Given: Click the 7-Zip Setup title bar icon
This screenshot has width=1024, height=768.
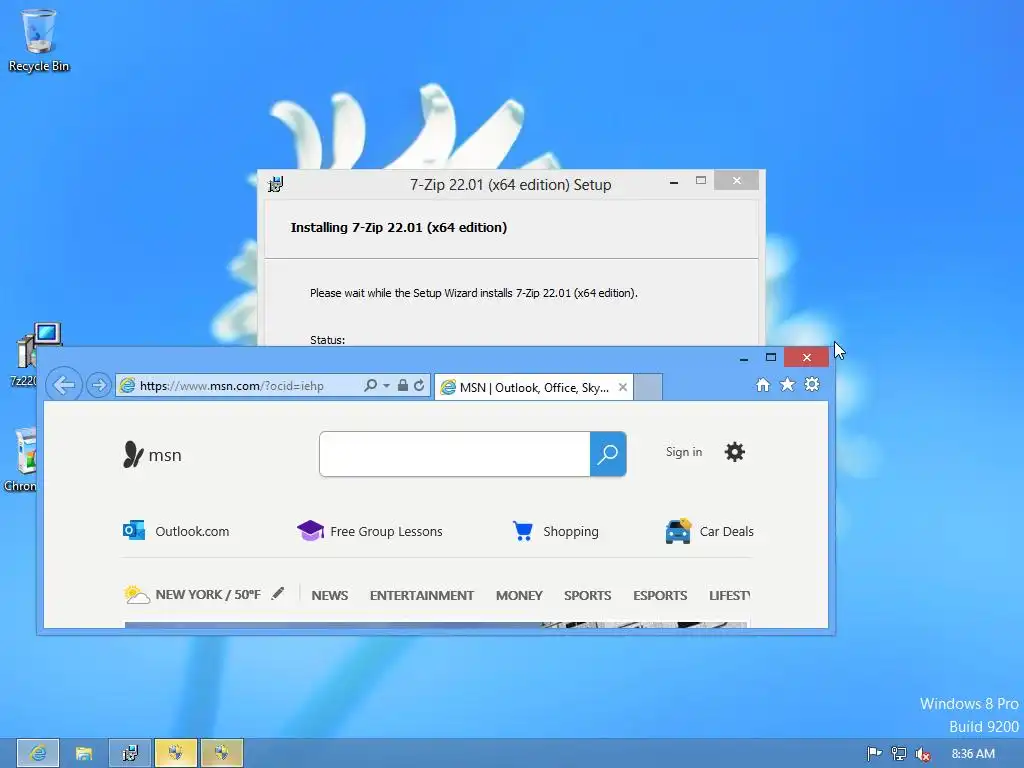Looking at the screenshot, I should pyautogui.click(x=276, y=185).
